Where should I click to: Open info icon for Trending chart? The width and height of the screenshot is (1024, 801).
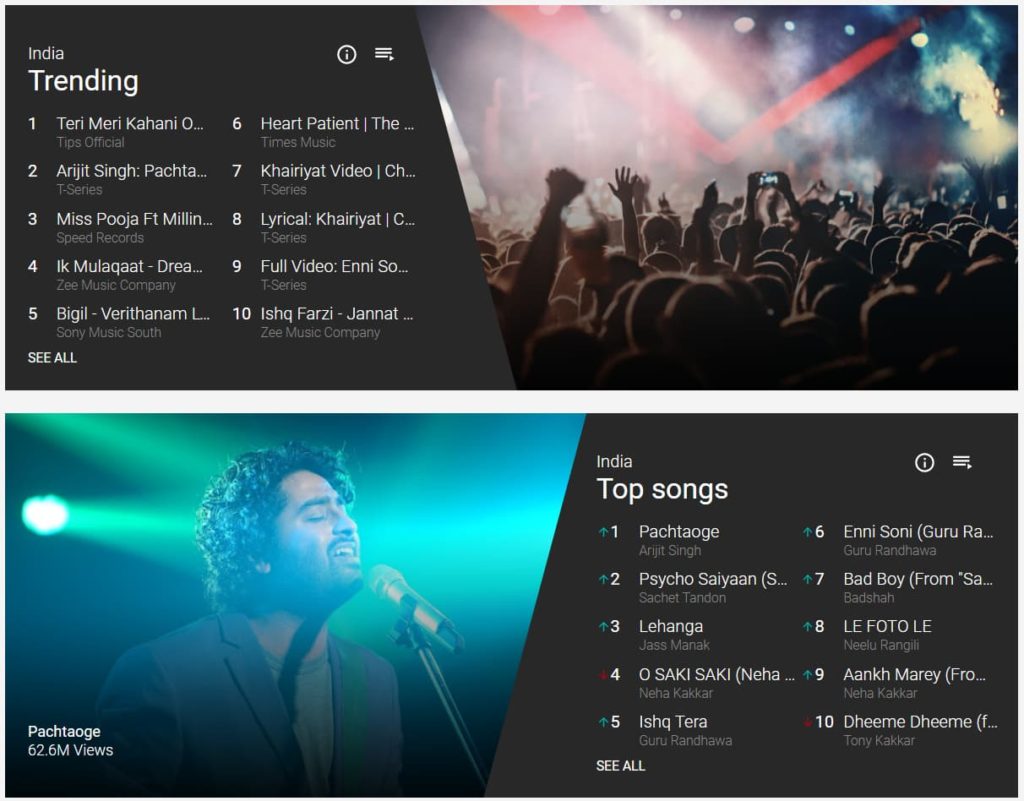346,54
